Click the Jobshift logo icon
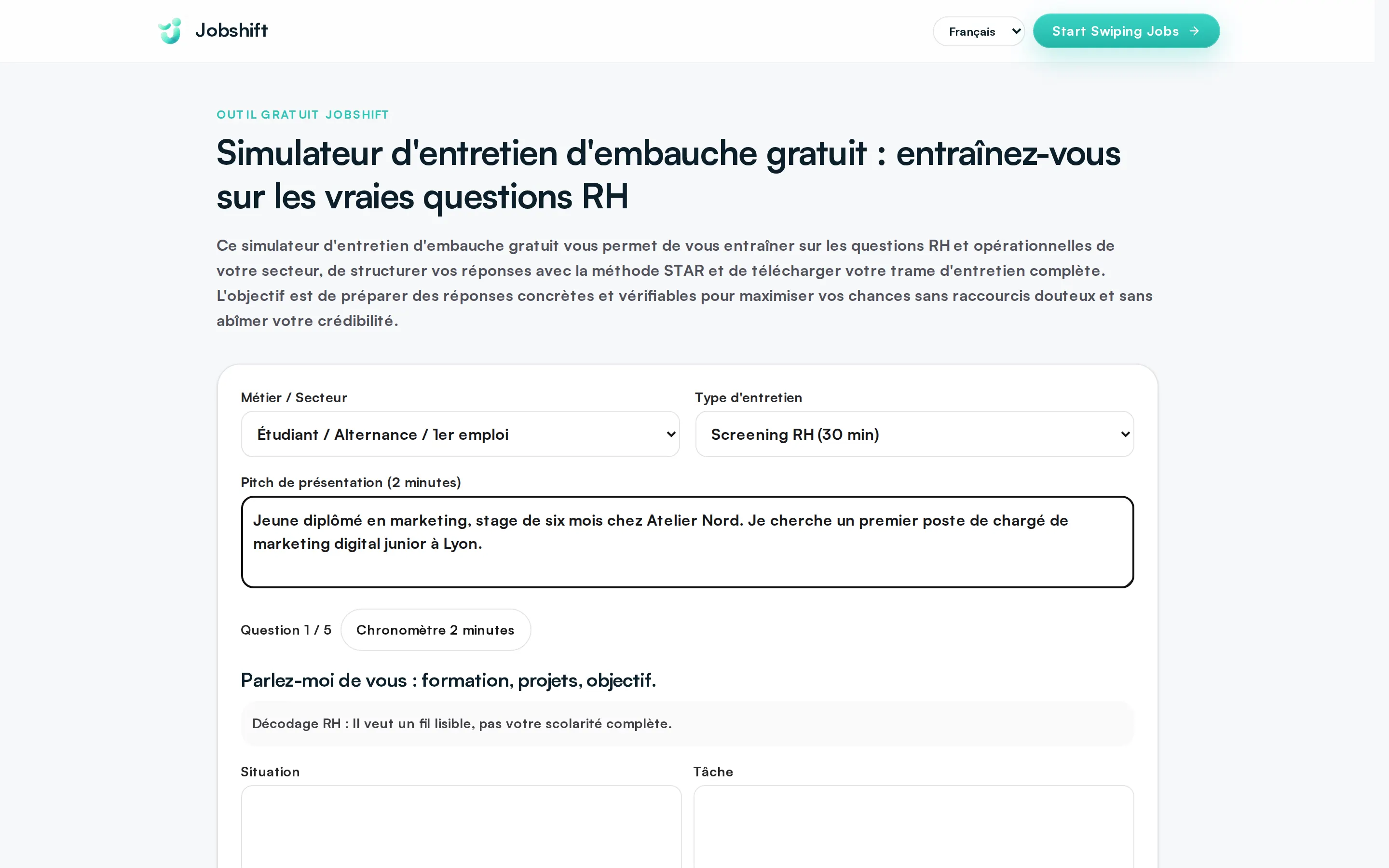The image size is (1389, 868). [170, 31]
